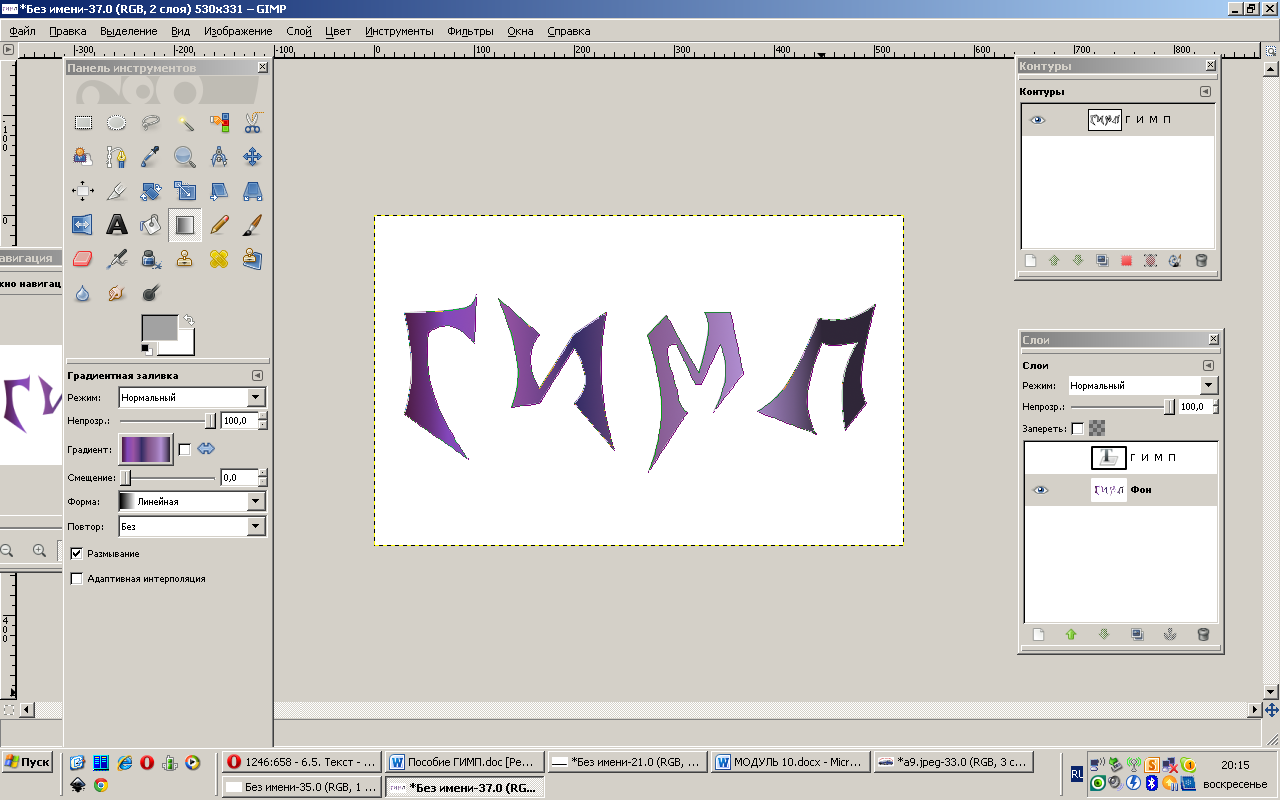Image resolution: width=1280 pixels, height=800 pixels.
Task: Open the Справка menu
Action: (x=569, y=31)
